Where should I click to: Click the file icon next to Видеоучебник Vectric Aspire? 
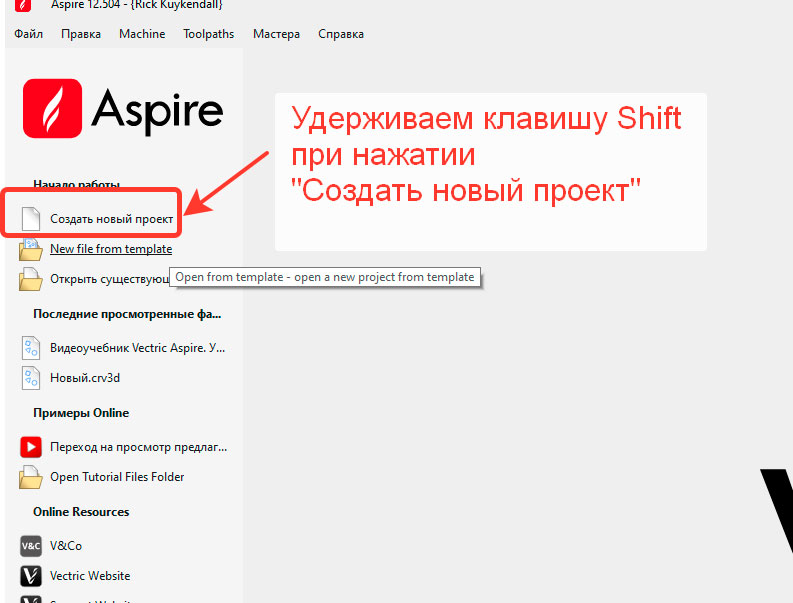coord(31,348)
